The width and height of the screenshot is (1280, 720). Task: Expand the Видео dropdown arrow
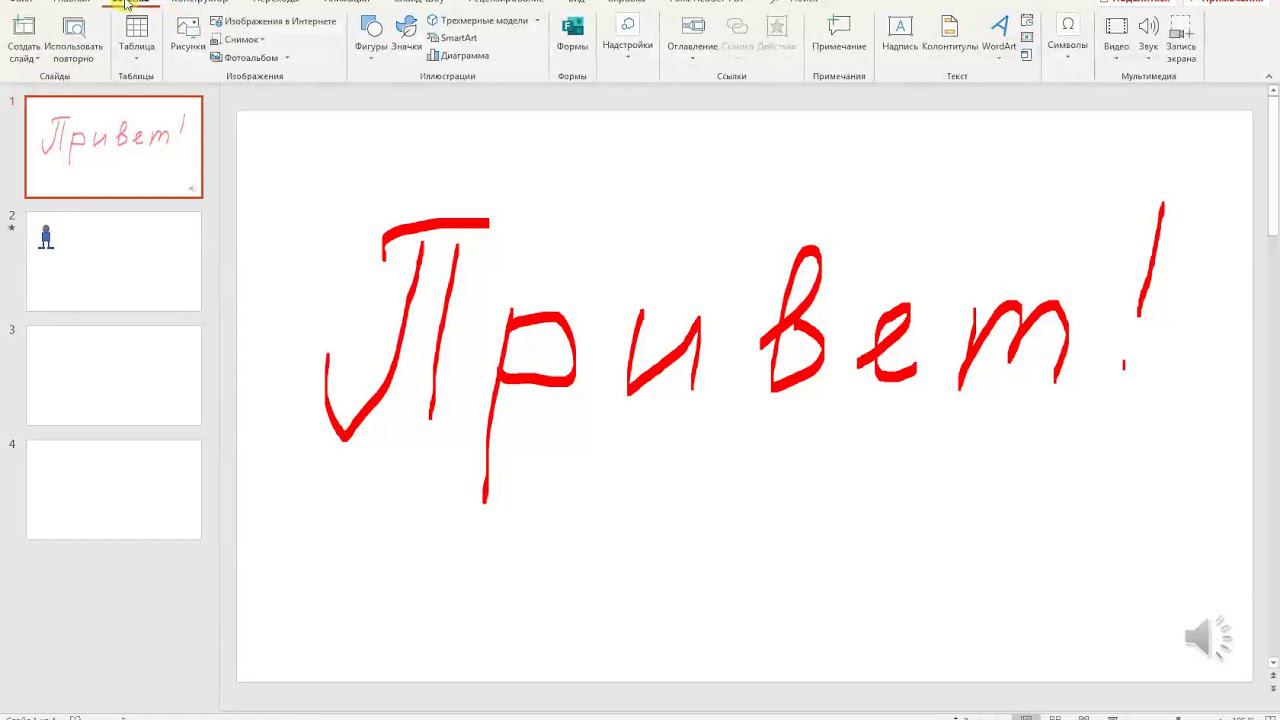pos(1117,58)
